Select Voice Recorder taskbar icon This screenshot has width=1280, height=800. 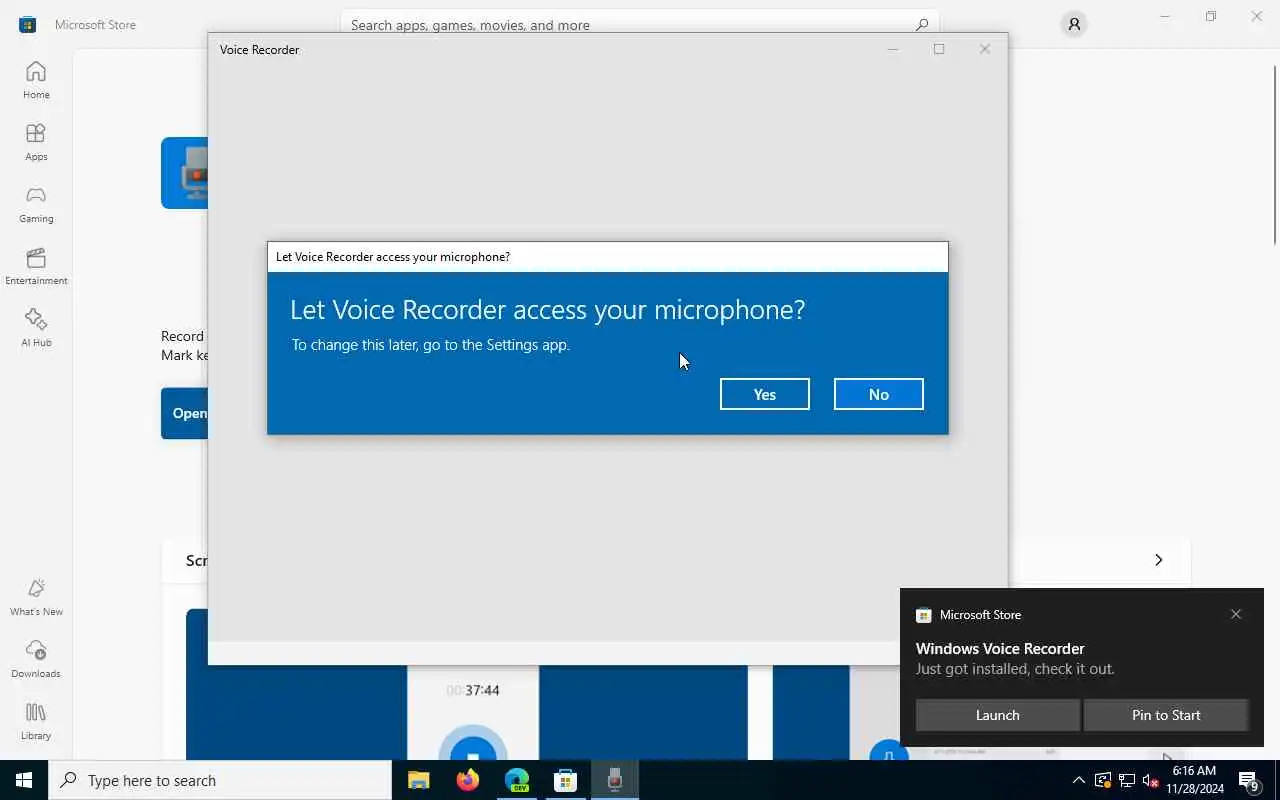[615, 780]
